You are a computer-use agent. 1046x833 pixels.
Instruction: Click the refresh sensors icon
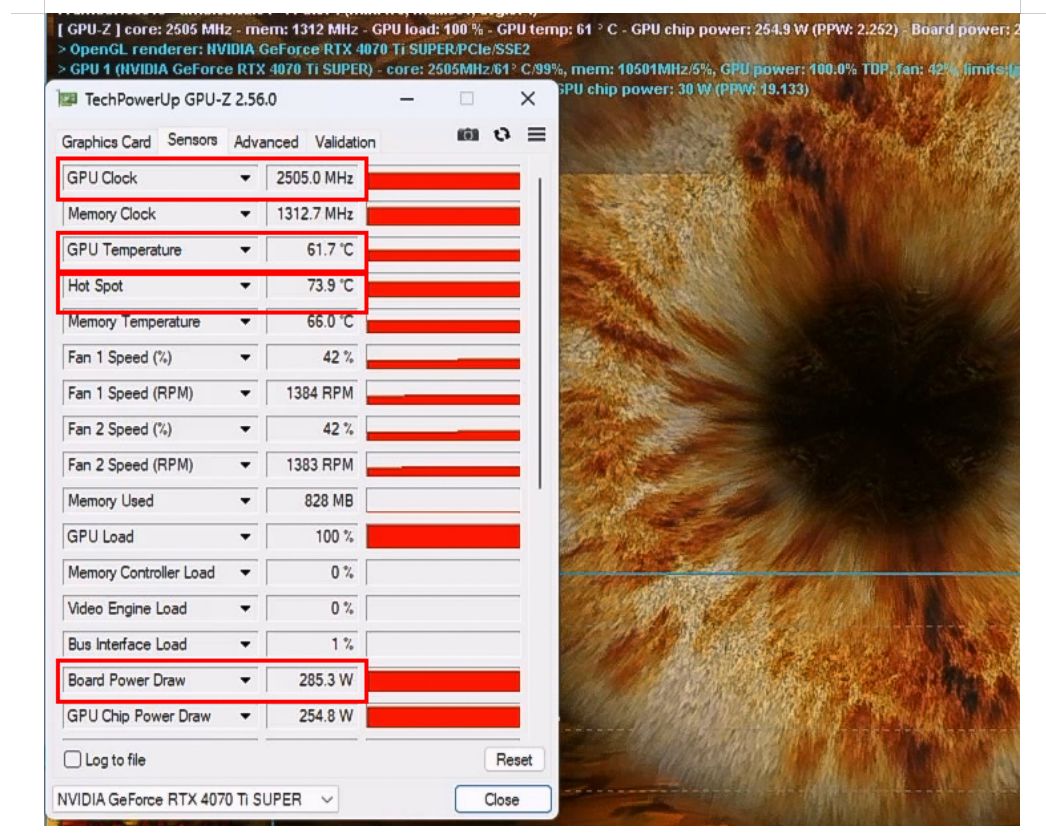pos(502,135)
